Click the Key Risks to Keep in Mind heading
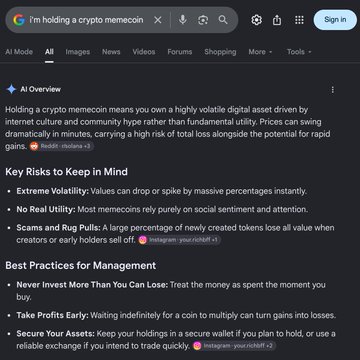Viewport: 360px width, 360px height. coord(66,172)
